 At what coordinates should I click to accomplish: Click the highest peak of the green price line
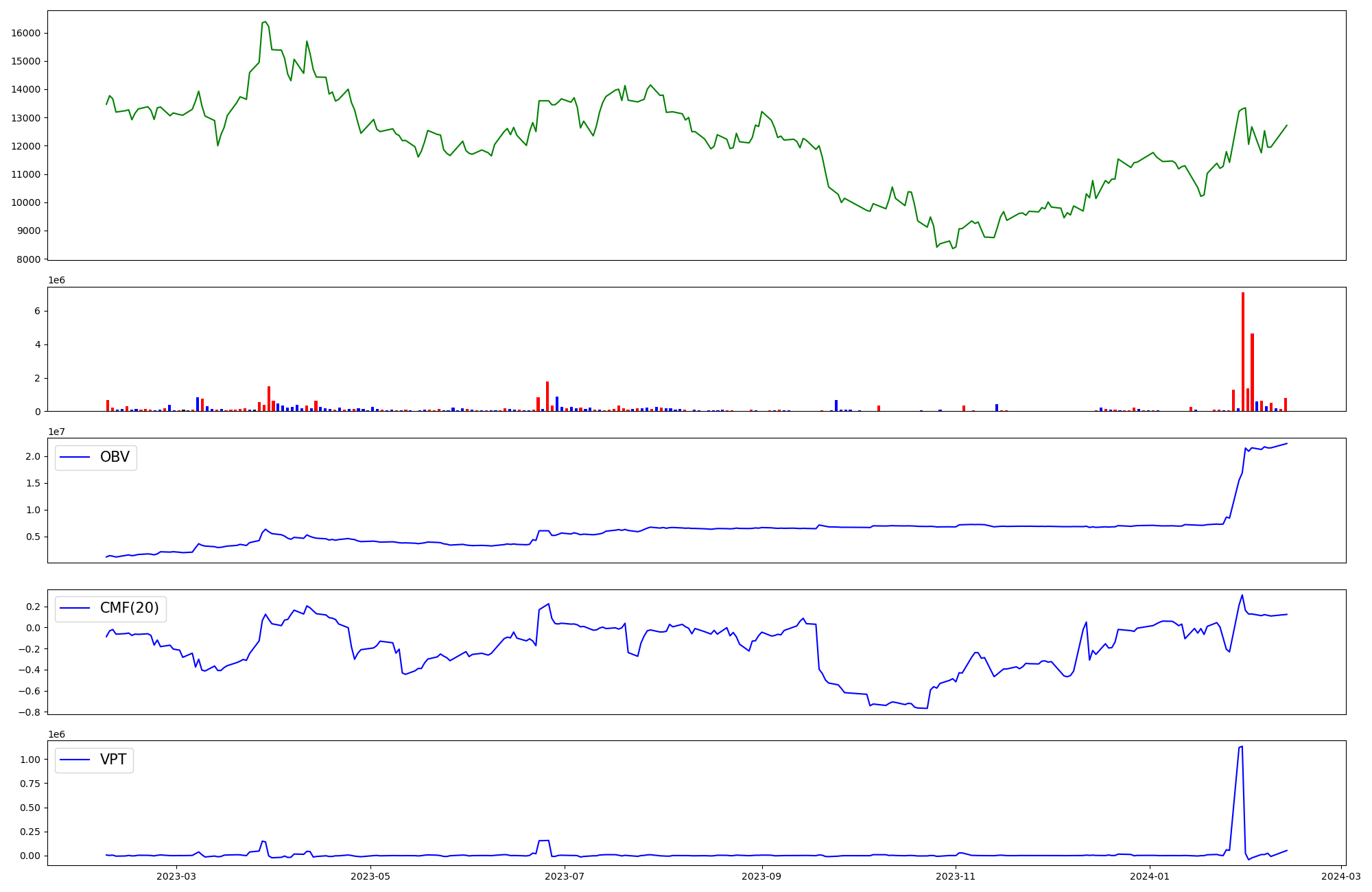coord(265,22)
